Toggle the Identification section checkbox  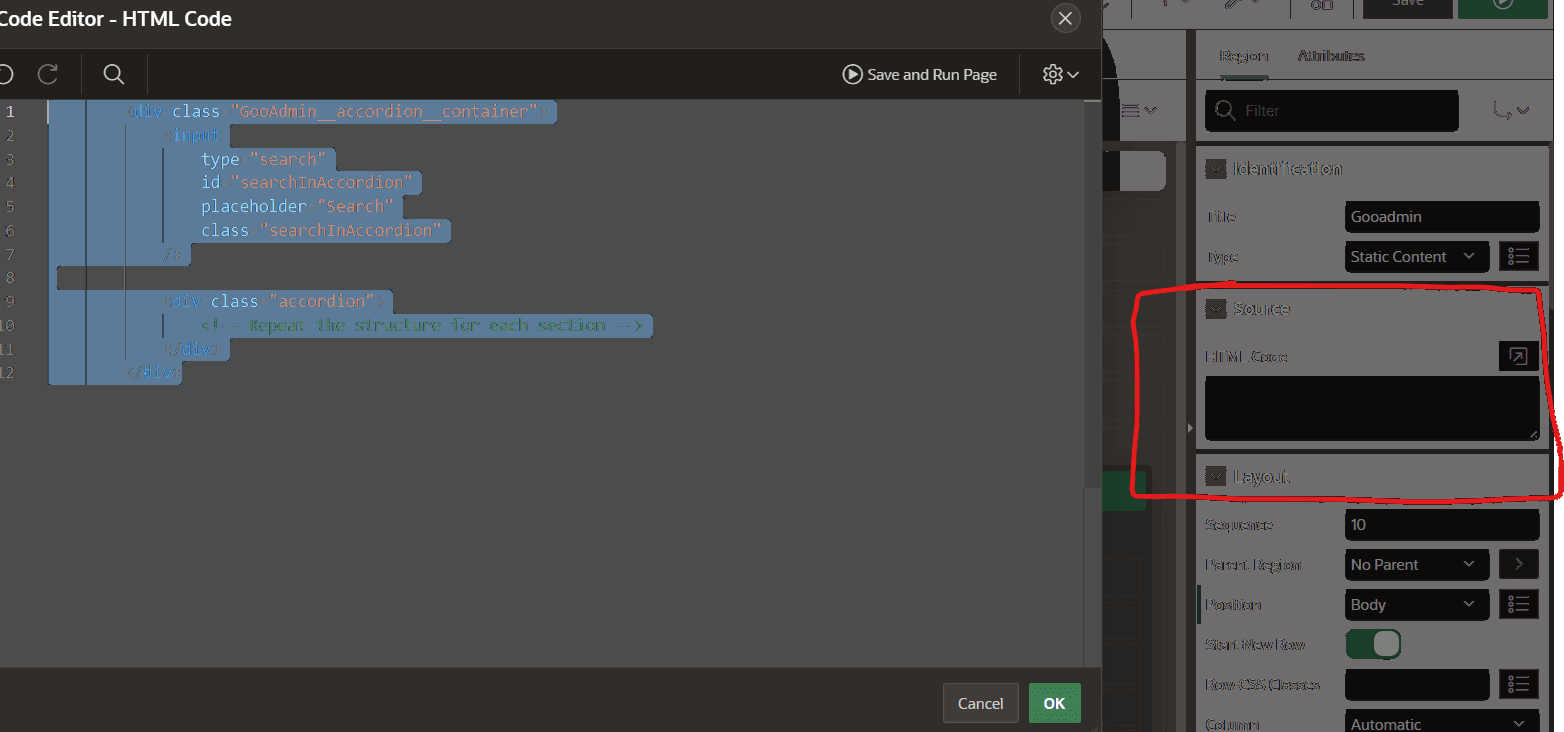click(1216, 169)
